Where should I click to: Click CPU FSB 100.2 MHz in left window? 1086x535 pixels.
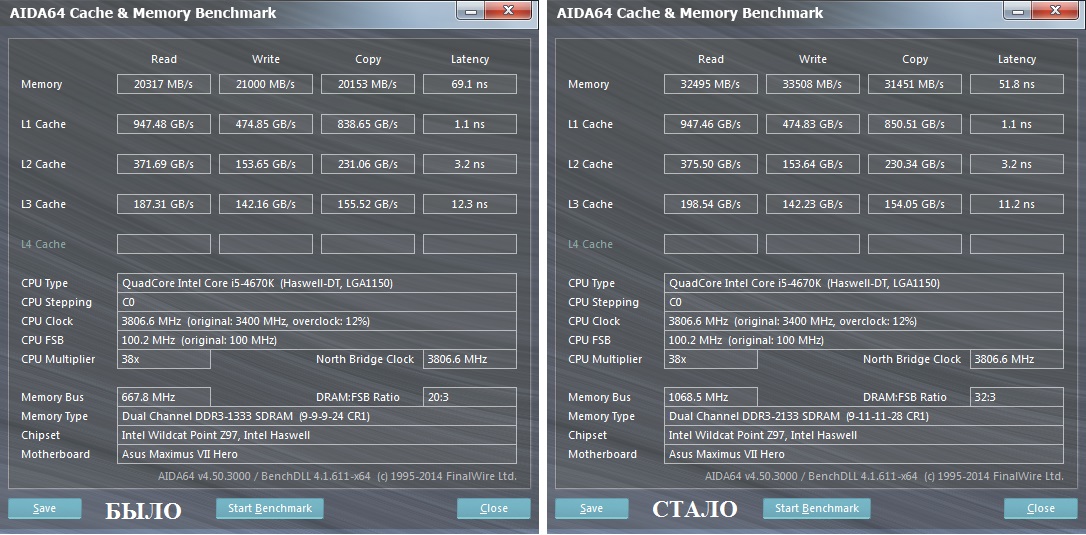pyautogui.click(x=317, y=340)
